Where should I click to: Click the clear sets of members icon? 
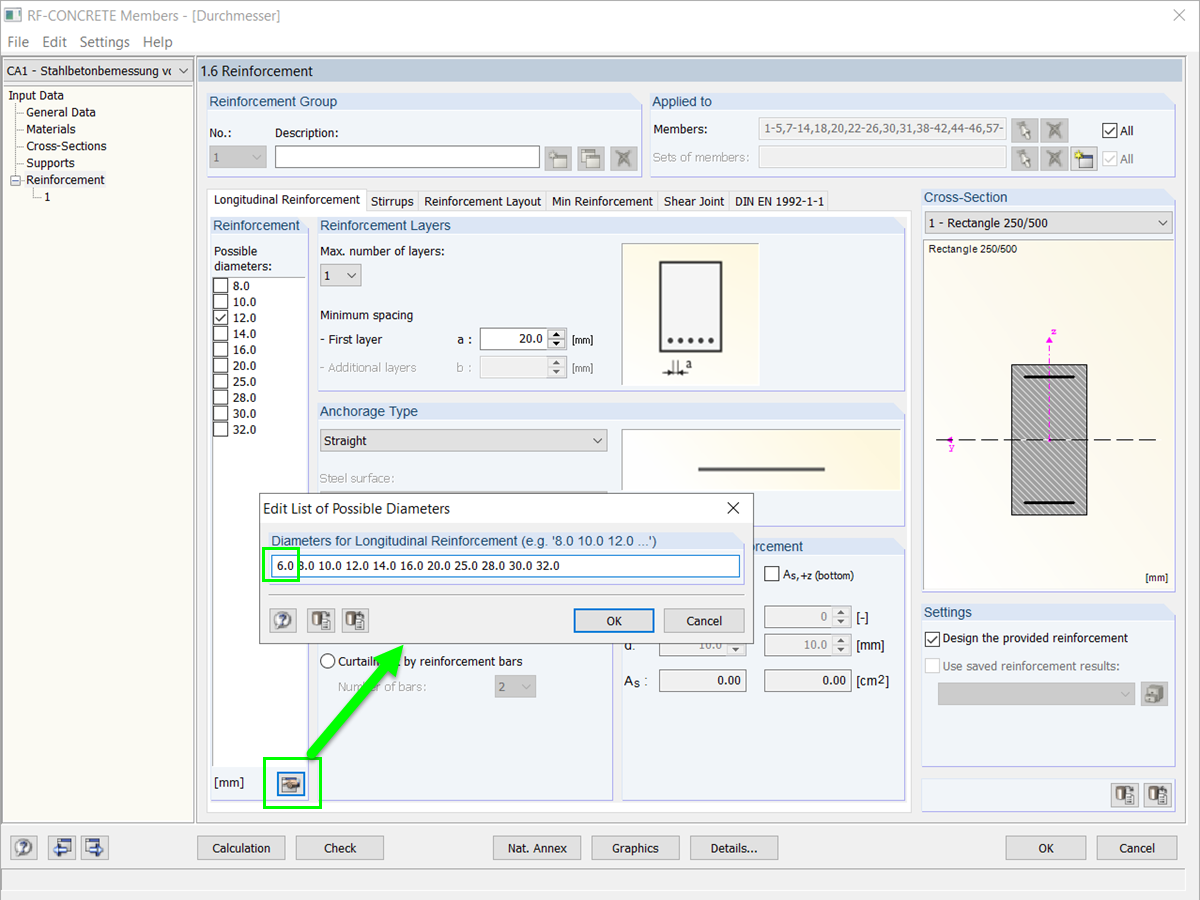coord(1054,158)
